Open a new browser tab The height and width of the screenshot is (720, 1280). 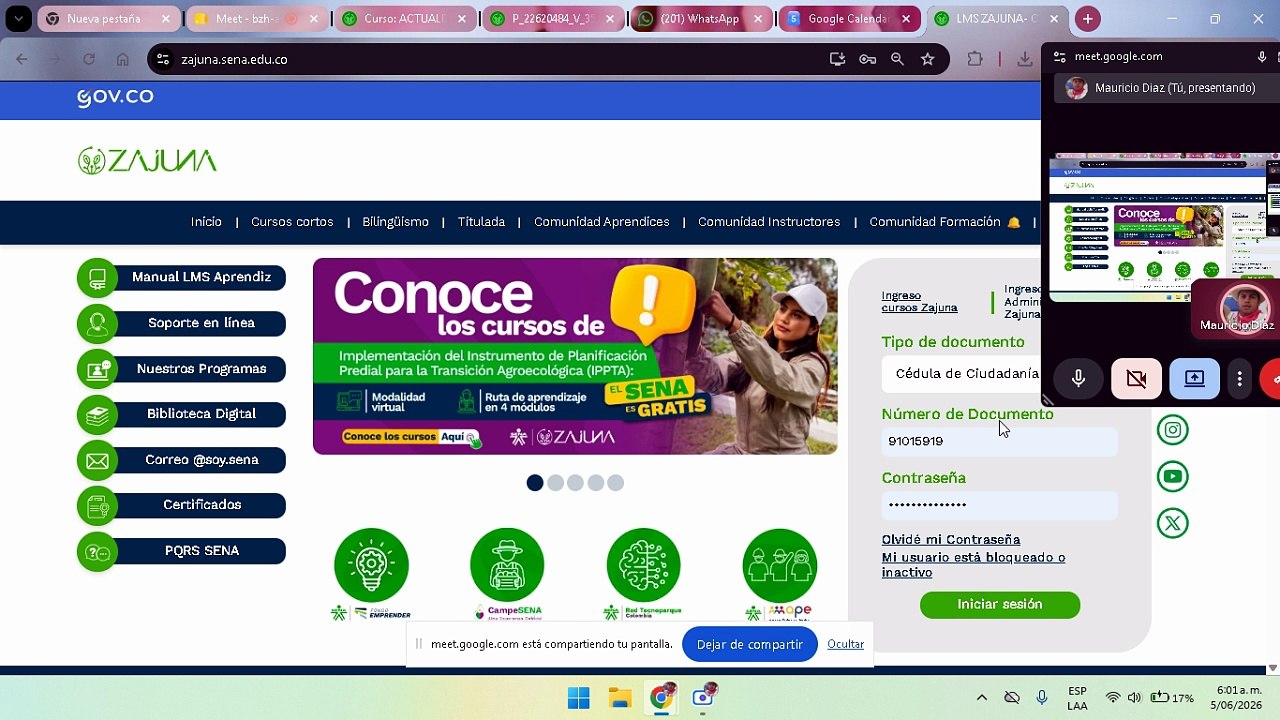coord(1087,18)
